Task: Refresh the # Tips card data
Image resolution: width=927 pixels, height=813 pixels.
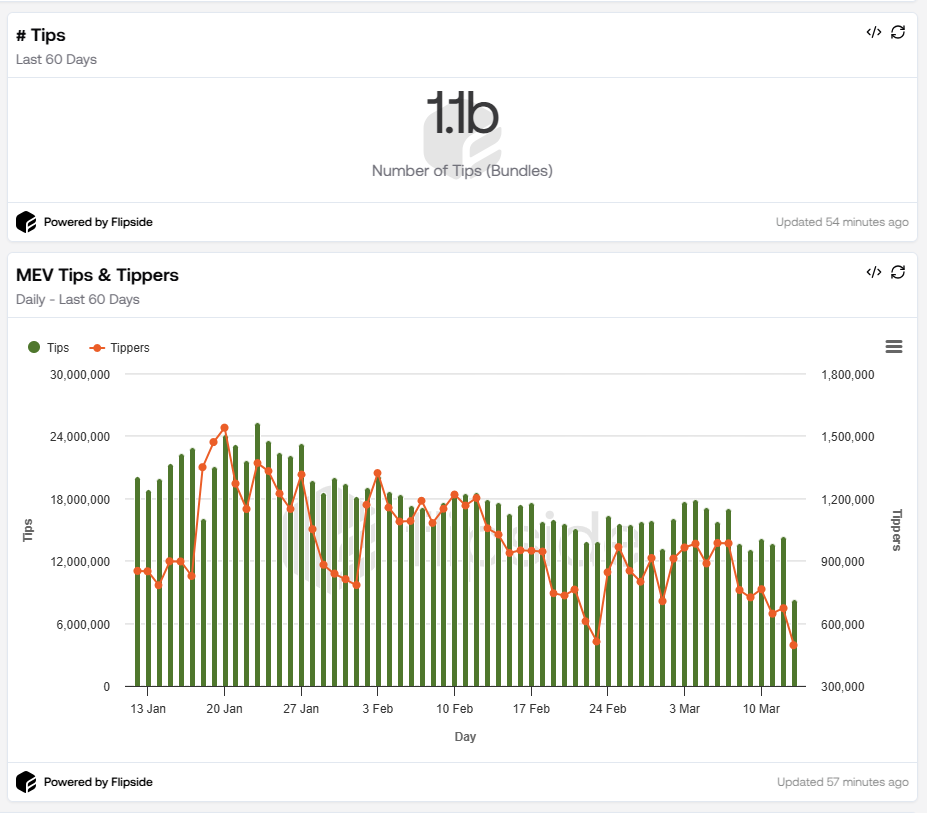Action: 898,32
